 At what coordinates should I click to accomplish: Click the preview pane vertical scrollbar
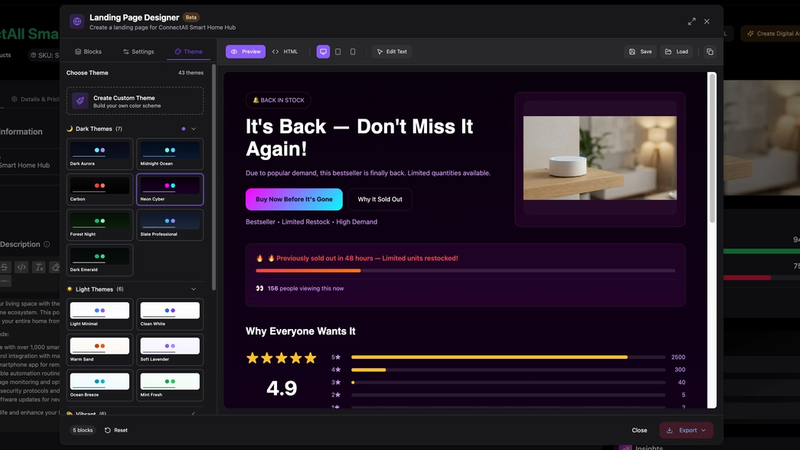(x=712, y=148)
